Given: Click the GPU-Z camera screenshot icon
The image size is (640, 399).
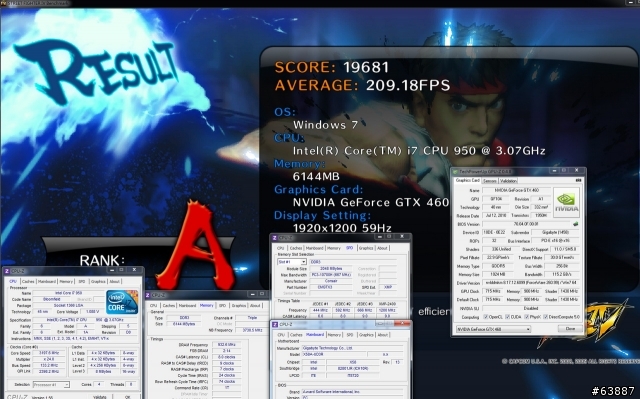Looking at the screenshot, I should coord(578,180).
